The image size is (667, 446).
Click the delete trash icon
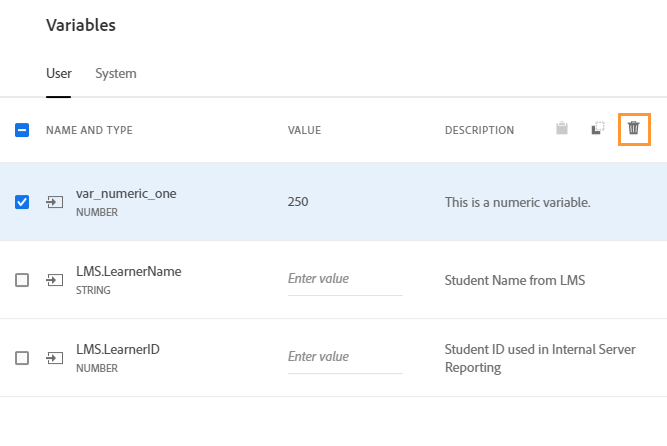[633, 129]
